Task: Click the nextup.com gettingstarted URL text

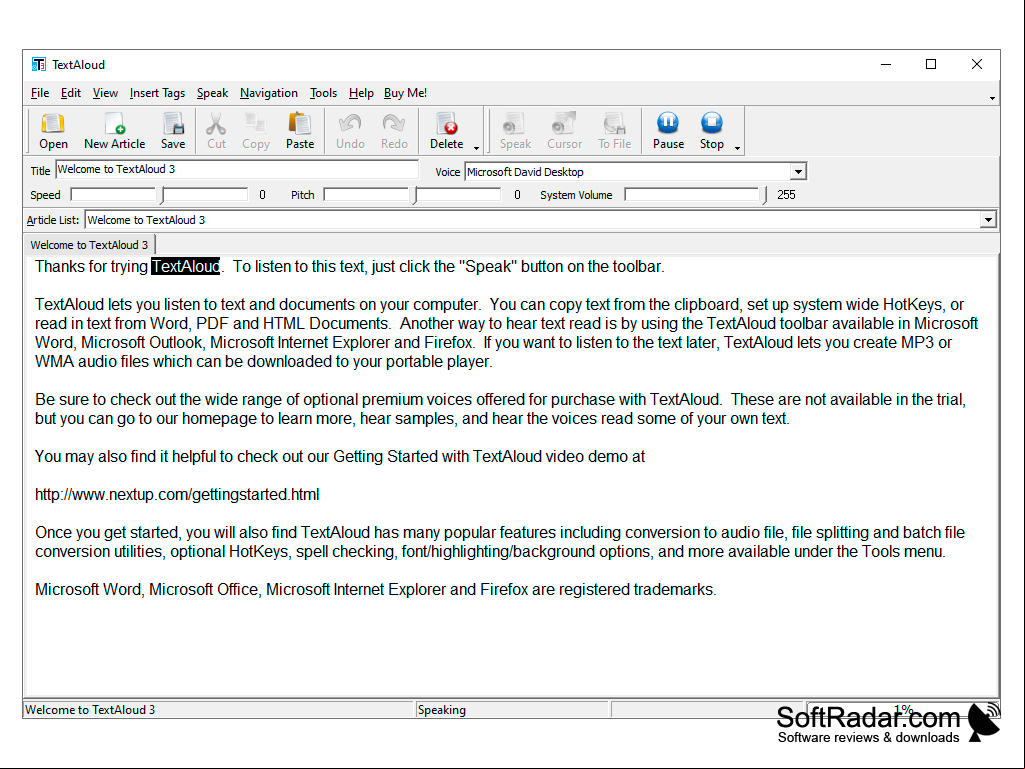Action: tap(177, 494)
